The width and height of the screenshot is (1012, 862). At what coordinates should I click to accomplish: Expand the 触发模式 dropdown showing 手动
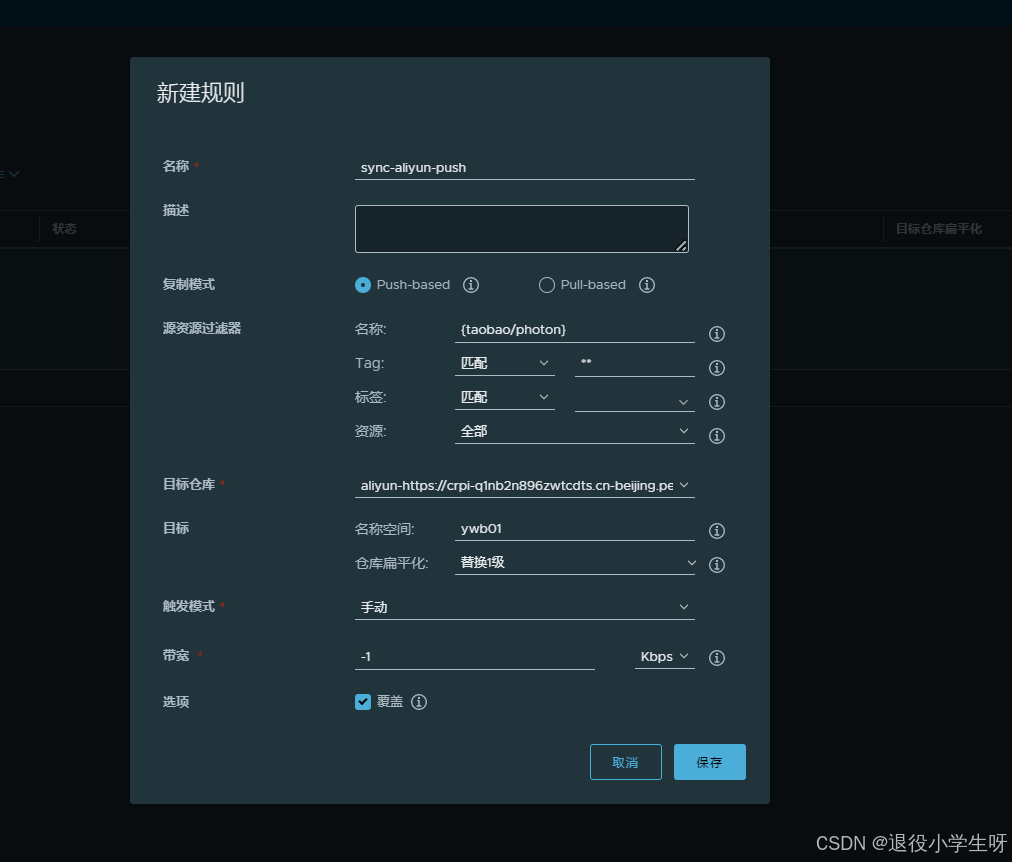[x=524, y=606]
